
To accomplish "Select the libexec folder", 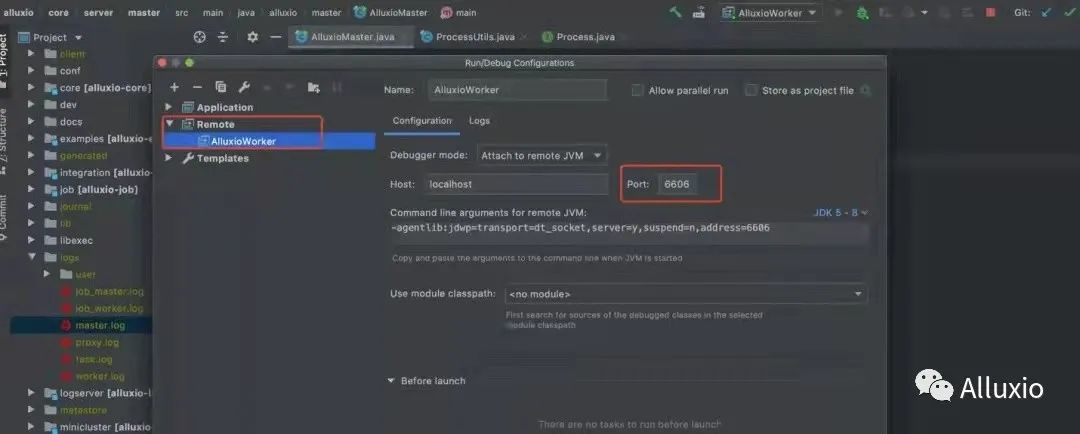I will coord(76,240).
